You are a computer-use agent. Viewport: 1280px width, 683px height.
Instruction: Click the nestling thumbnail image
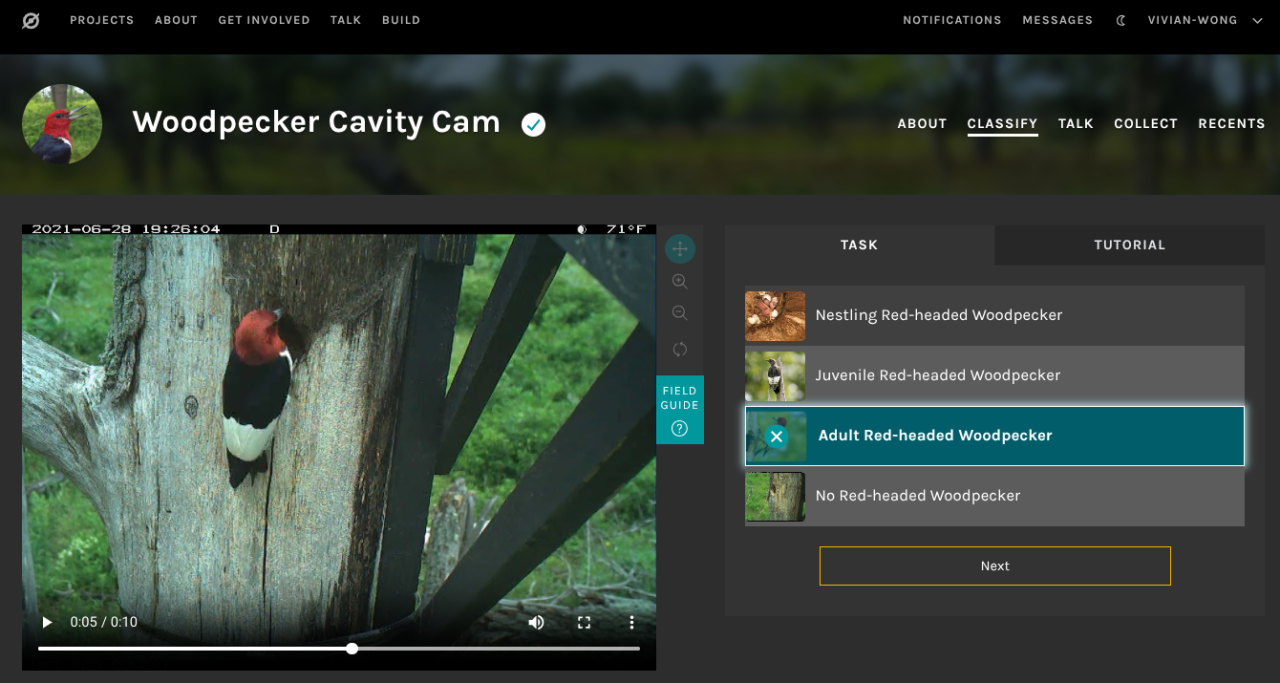click(775, 316)
